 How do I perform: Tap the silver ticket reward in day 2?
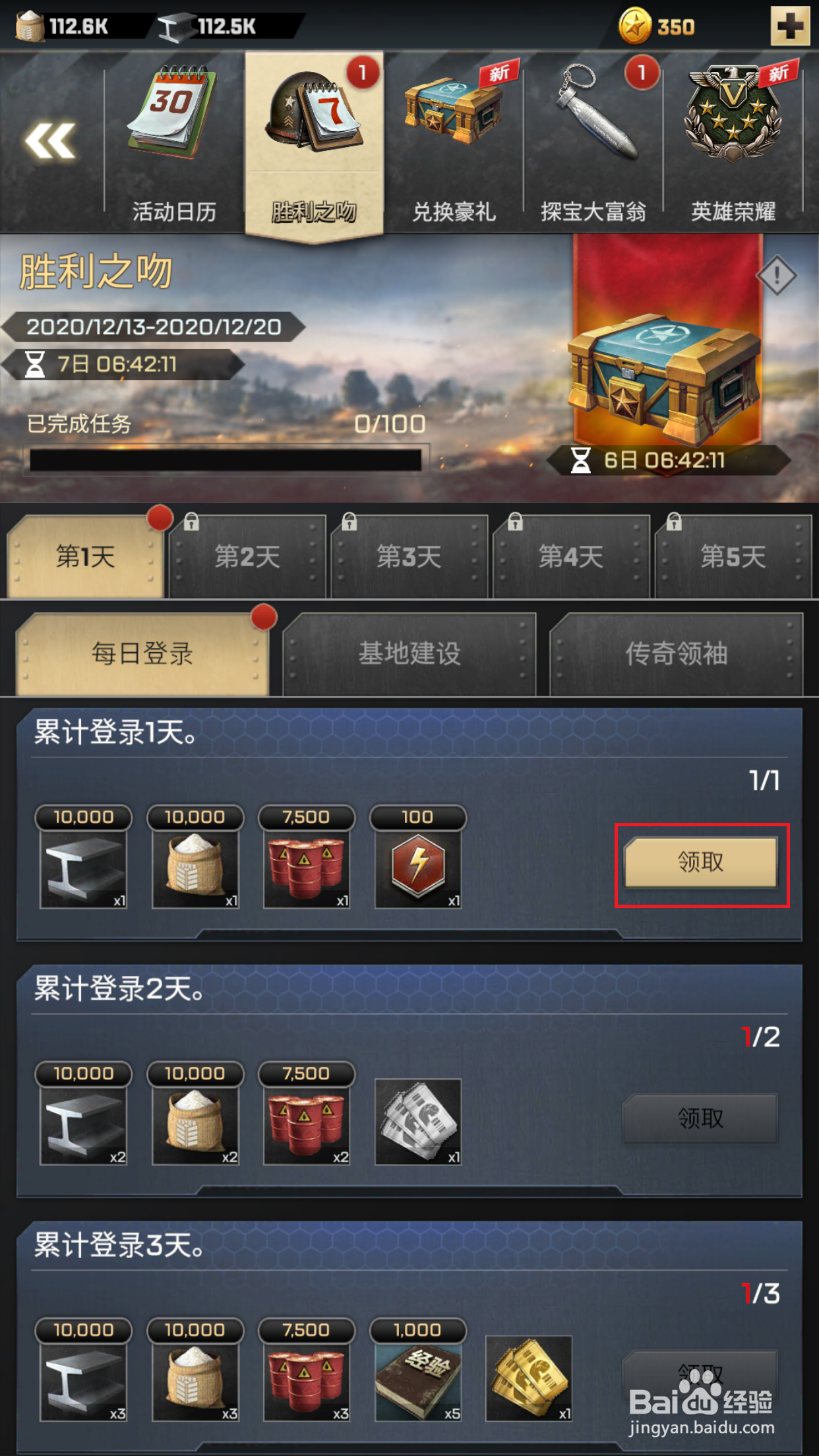pos(418,1122)
